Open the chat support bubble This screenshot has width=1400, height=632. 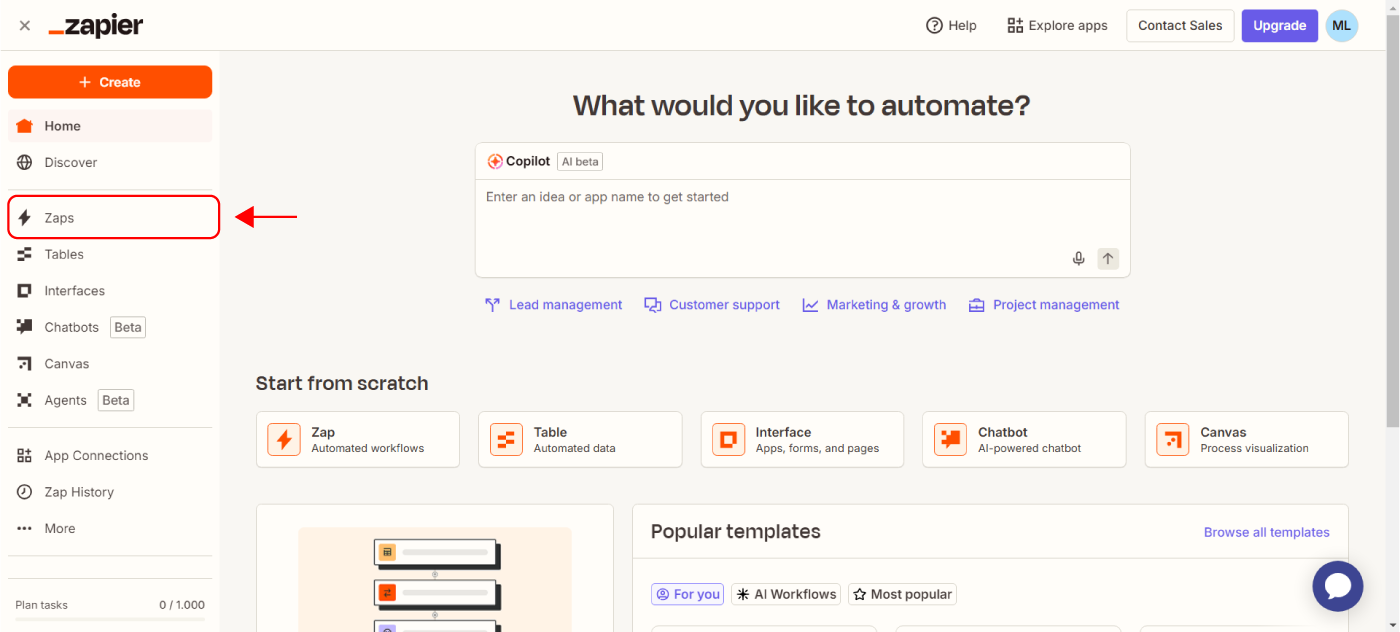(x=1337, y=585)
